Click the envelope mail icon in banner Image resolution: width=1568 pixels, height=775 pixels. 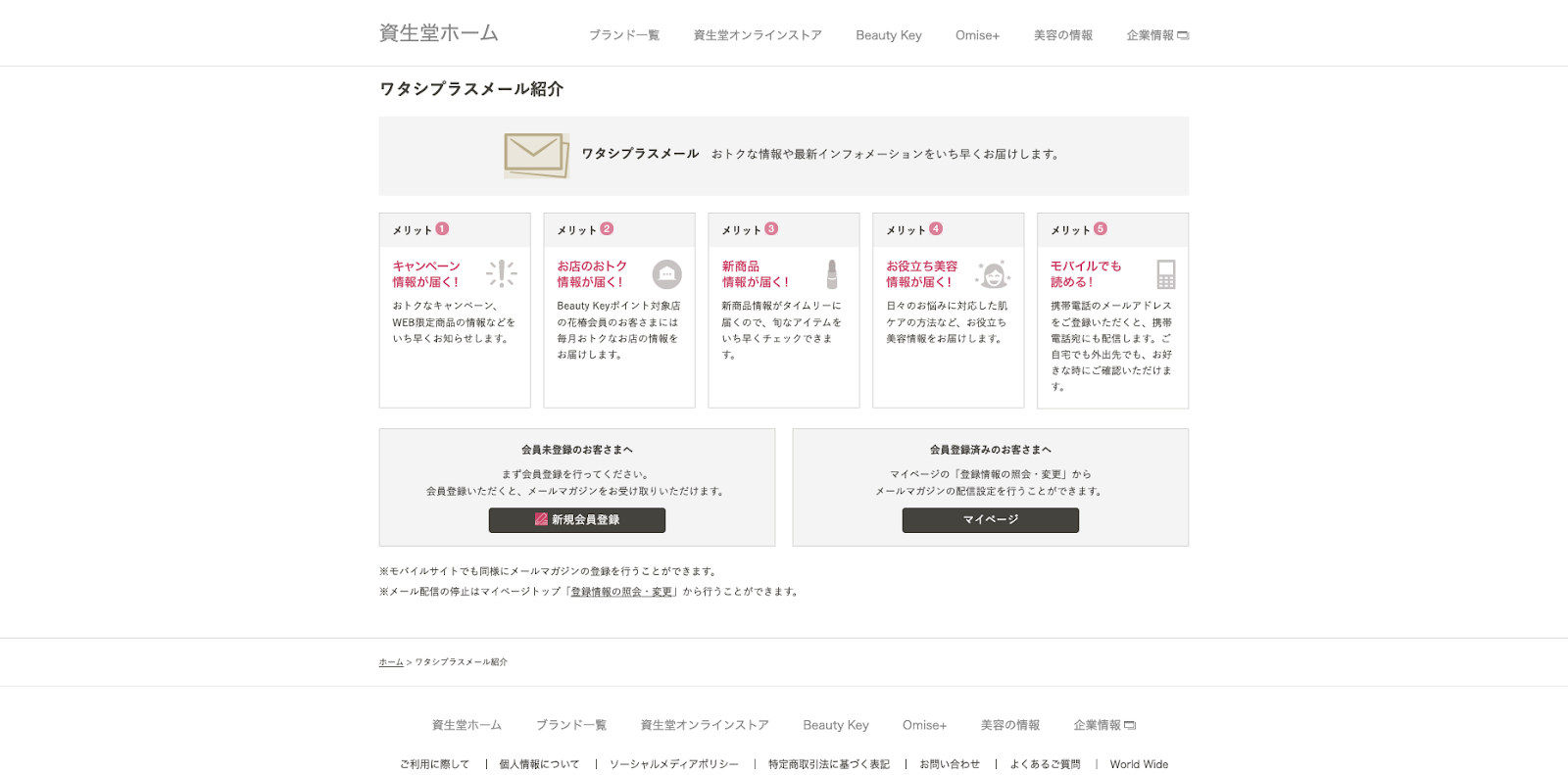tap(536, 155)
